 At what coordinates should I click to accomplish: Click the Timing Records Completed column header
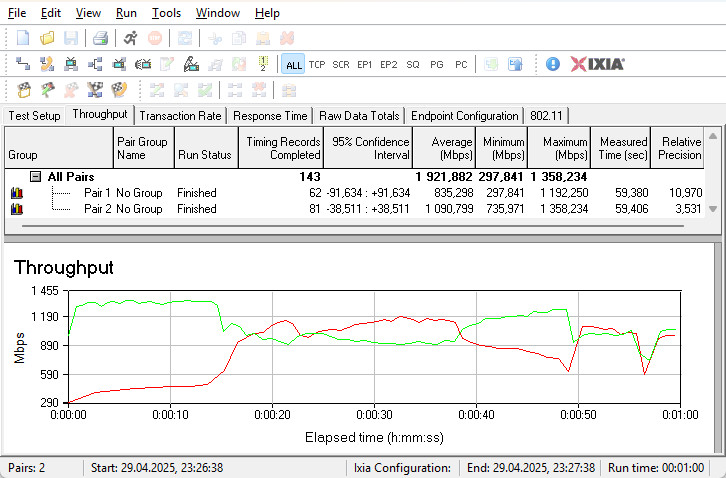click(x=281, y=148)
